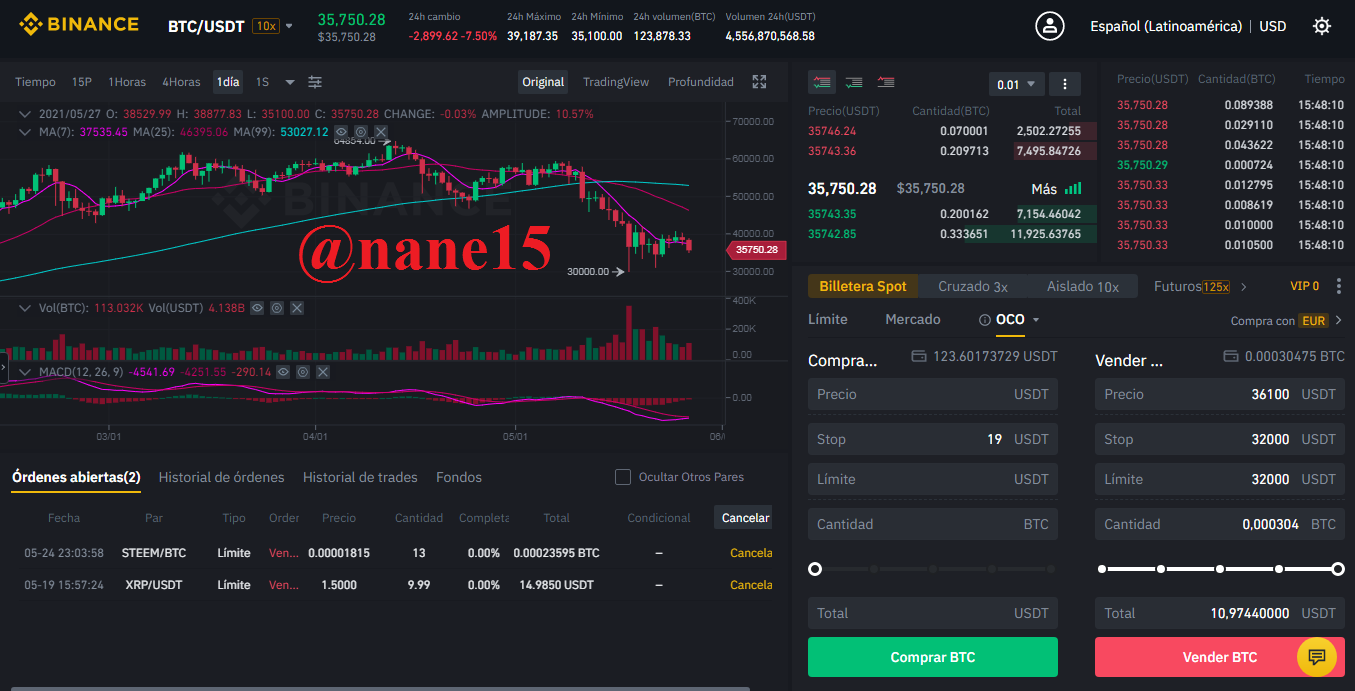Select the 1Horas interval
Screen dimensions: 1355x691
(127, 82)
